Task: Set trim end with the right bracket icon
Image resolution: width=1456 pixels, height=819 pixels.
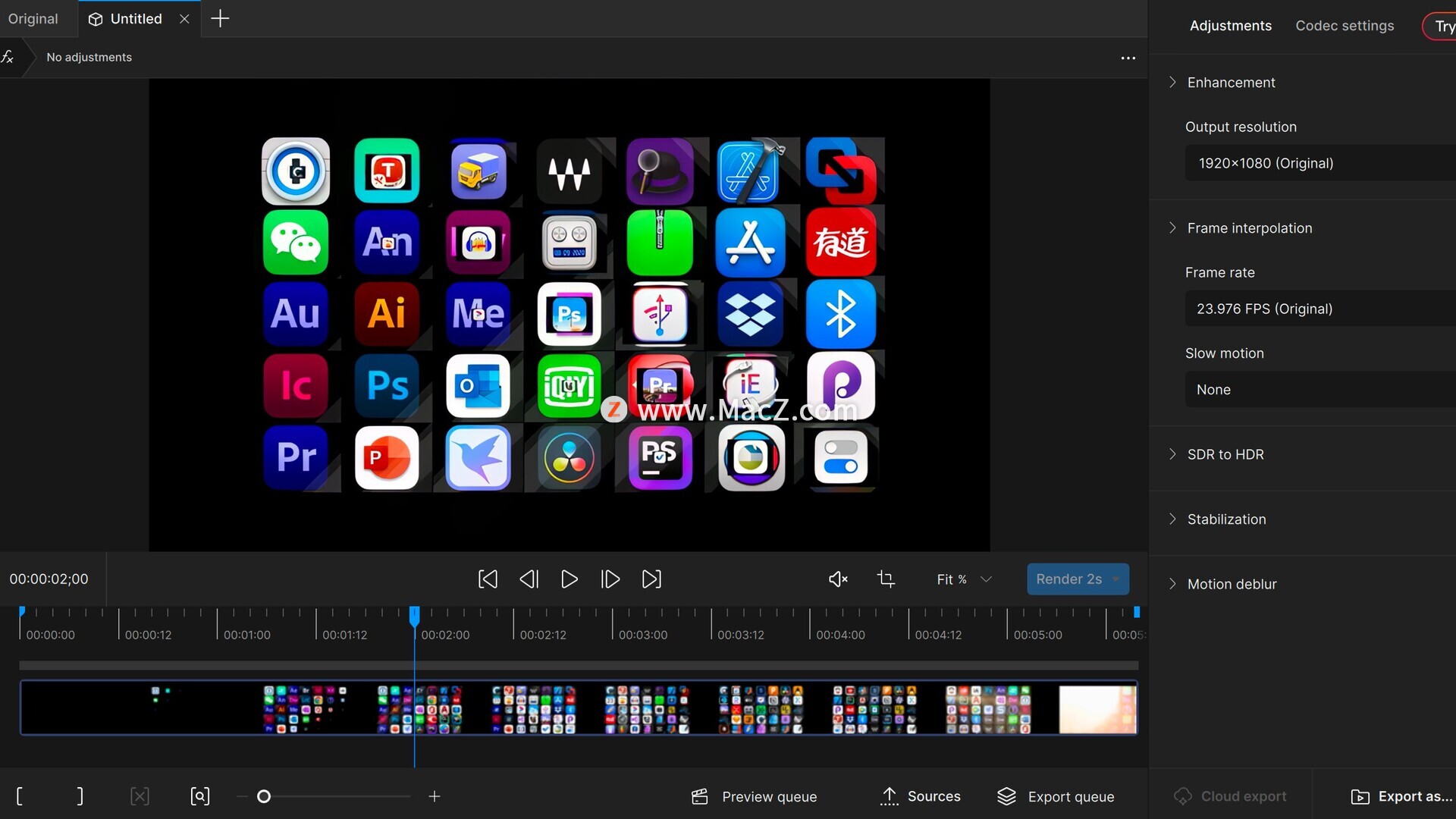Action: pos(80,796)
